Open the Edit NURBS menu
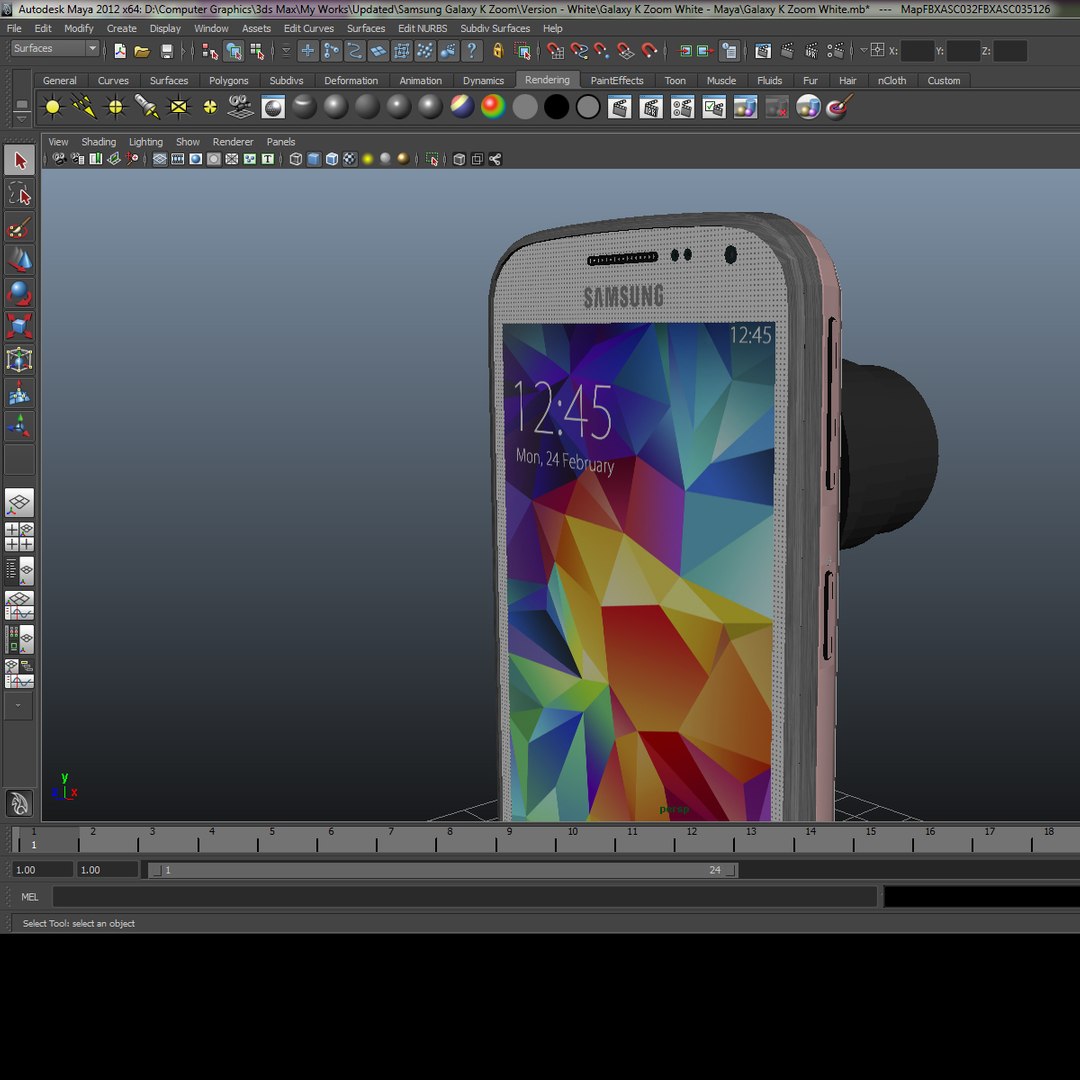This screenshot has height=1080, width=1080. pos(422,28)
